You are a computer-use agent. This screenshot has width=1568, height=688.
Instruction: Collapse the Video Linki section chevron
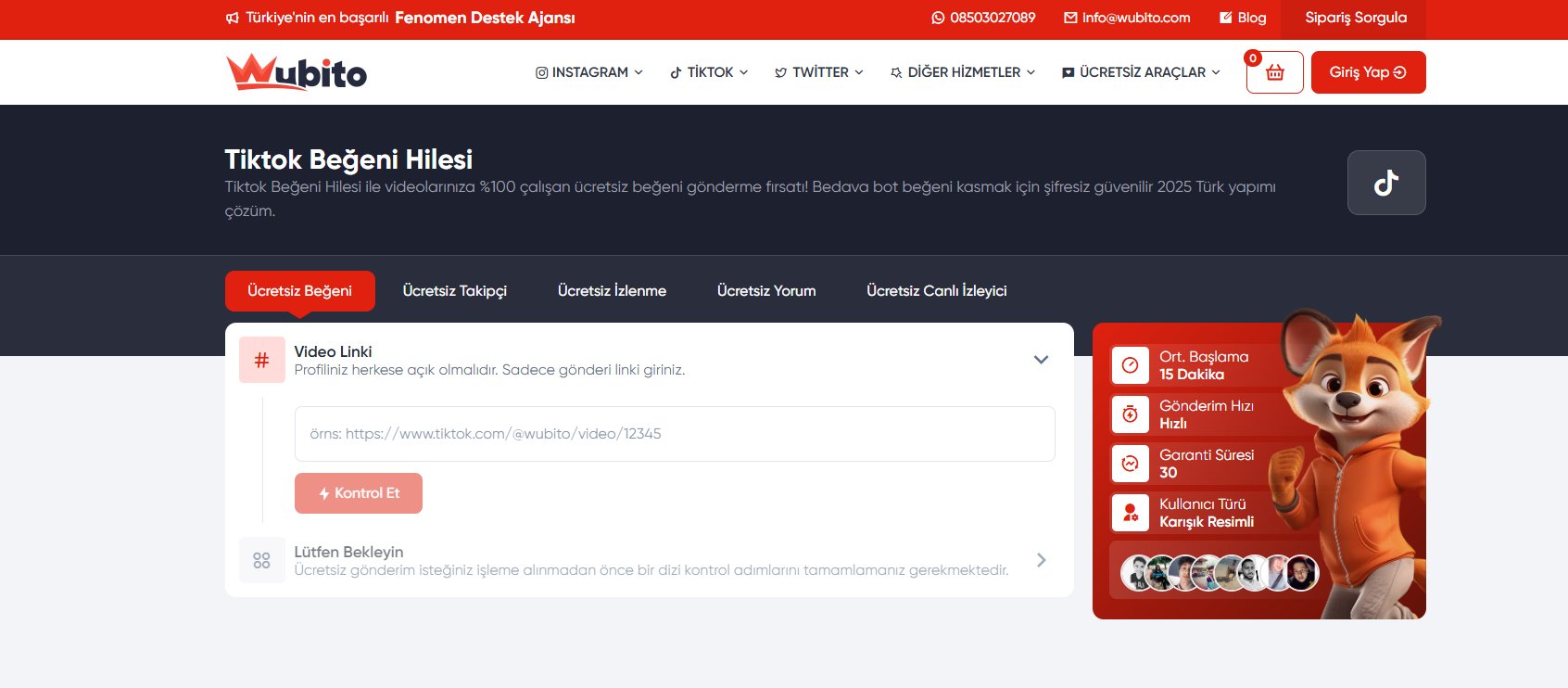point(1041,360)
